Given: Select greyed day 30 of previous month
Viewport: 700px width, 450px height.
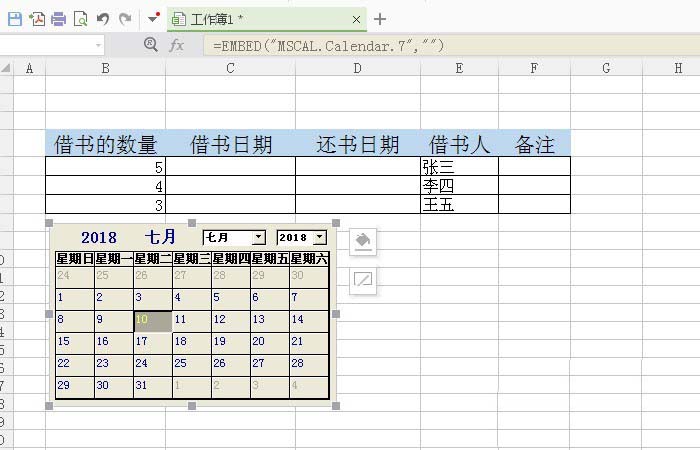Looking at the screenshot, I should click(x=308, y=277).
